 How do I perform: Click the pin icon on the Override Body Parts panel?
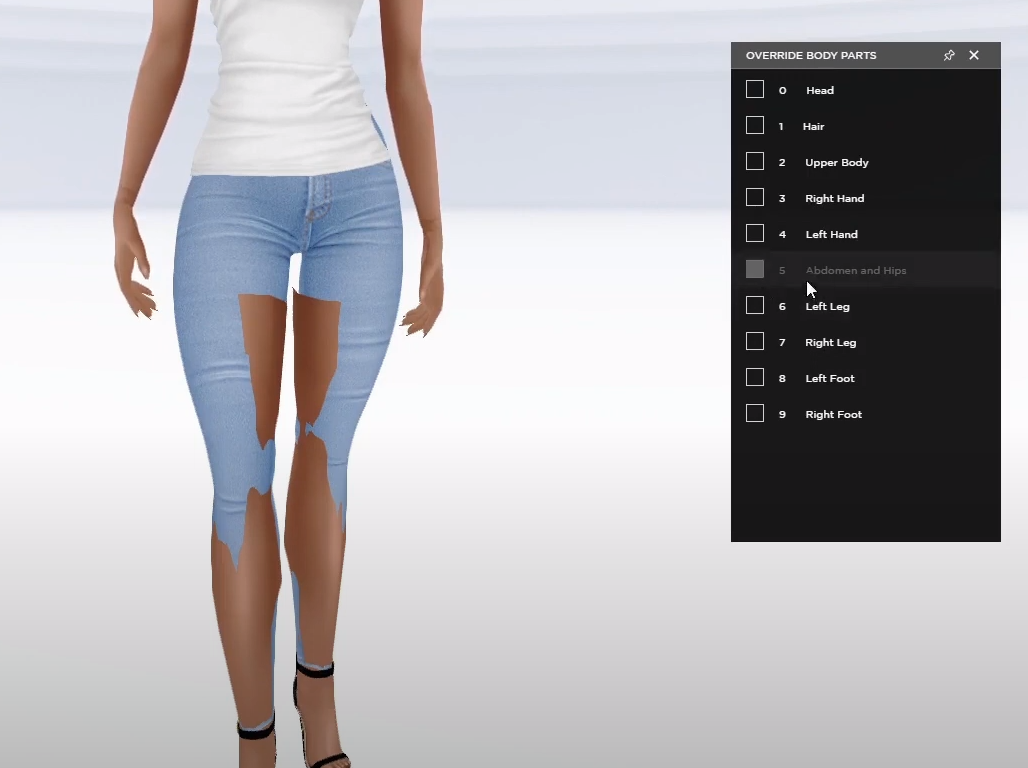pyautogui.click(x=948, y=55)
